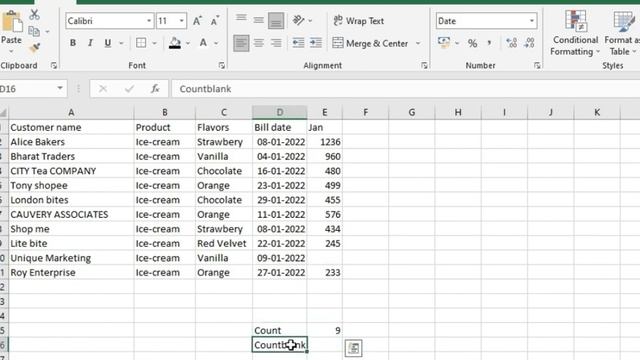
Task: Click Wrap Text button
Action: (x=359, y=21)
